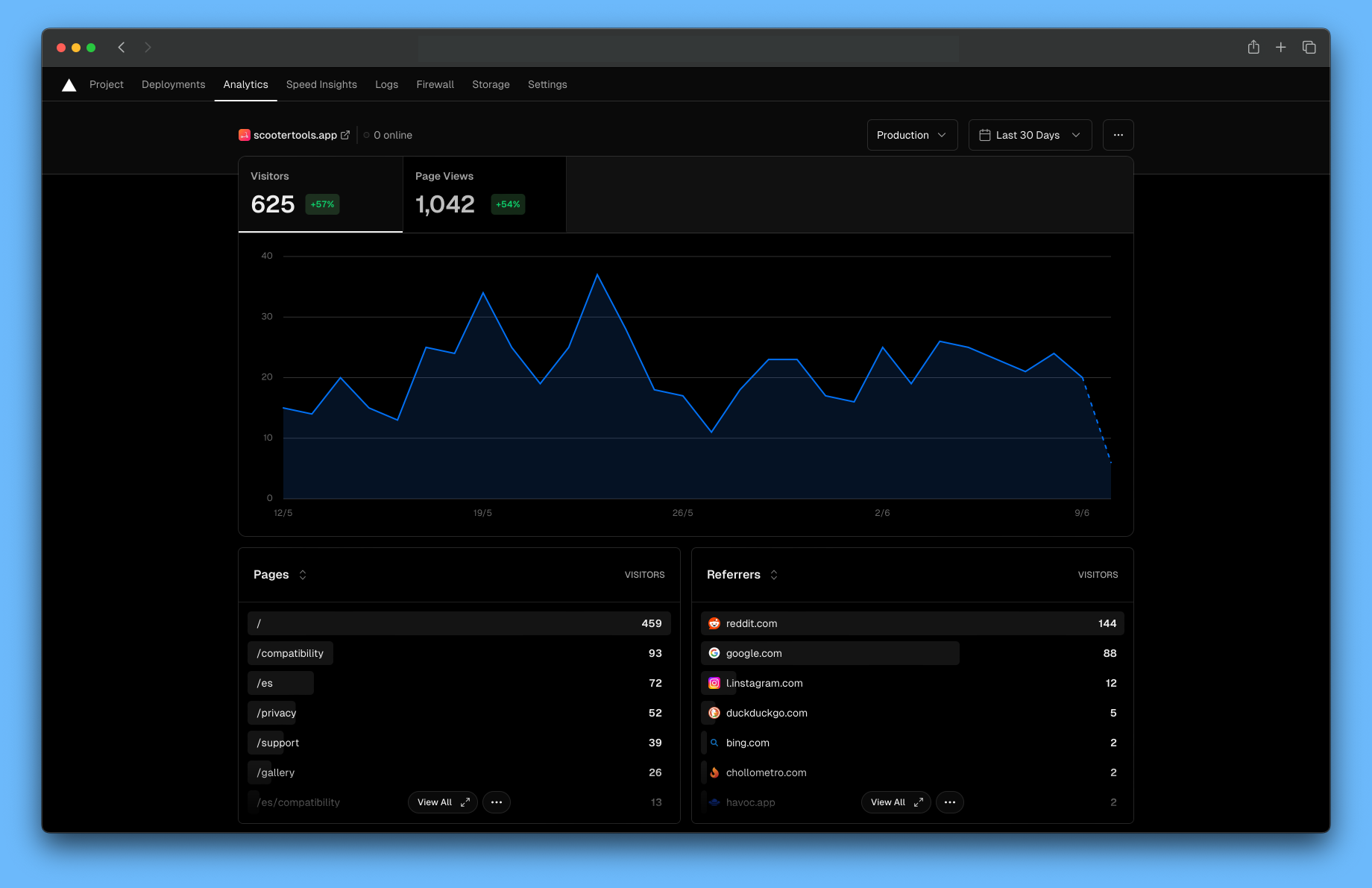Click the flame icon beside chollometro.com
Image resolution: width=1372 pixels, height=888 pixels.
(x=714, y=772)
